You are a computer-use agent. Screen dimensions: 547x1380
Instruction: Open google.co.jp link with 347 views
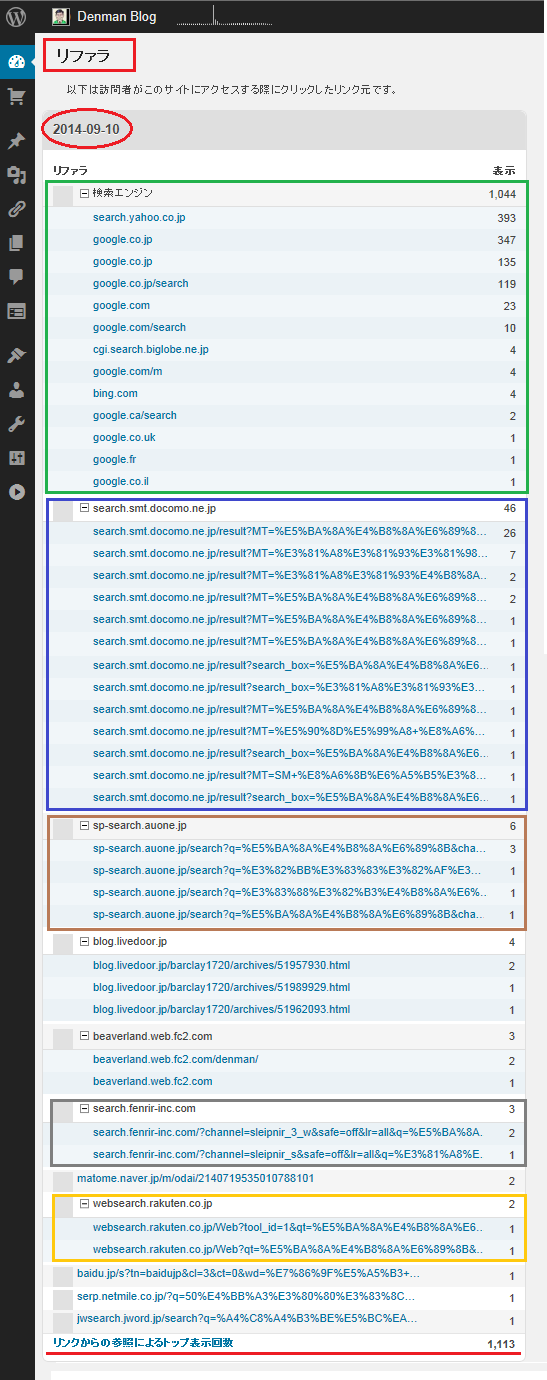(x=122, y=240)
